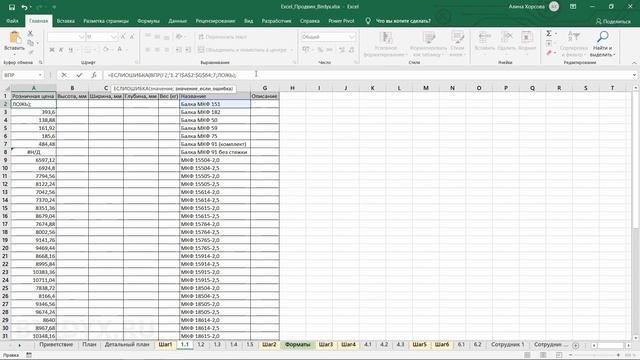Viewport: 640px width, 360px height.
Task: Expand the formula bar with chevron
Action: point(634,75)
